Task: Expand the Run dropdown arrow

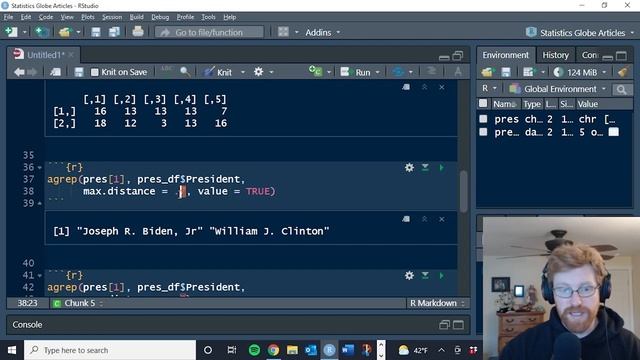Action: point(378,72)
